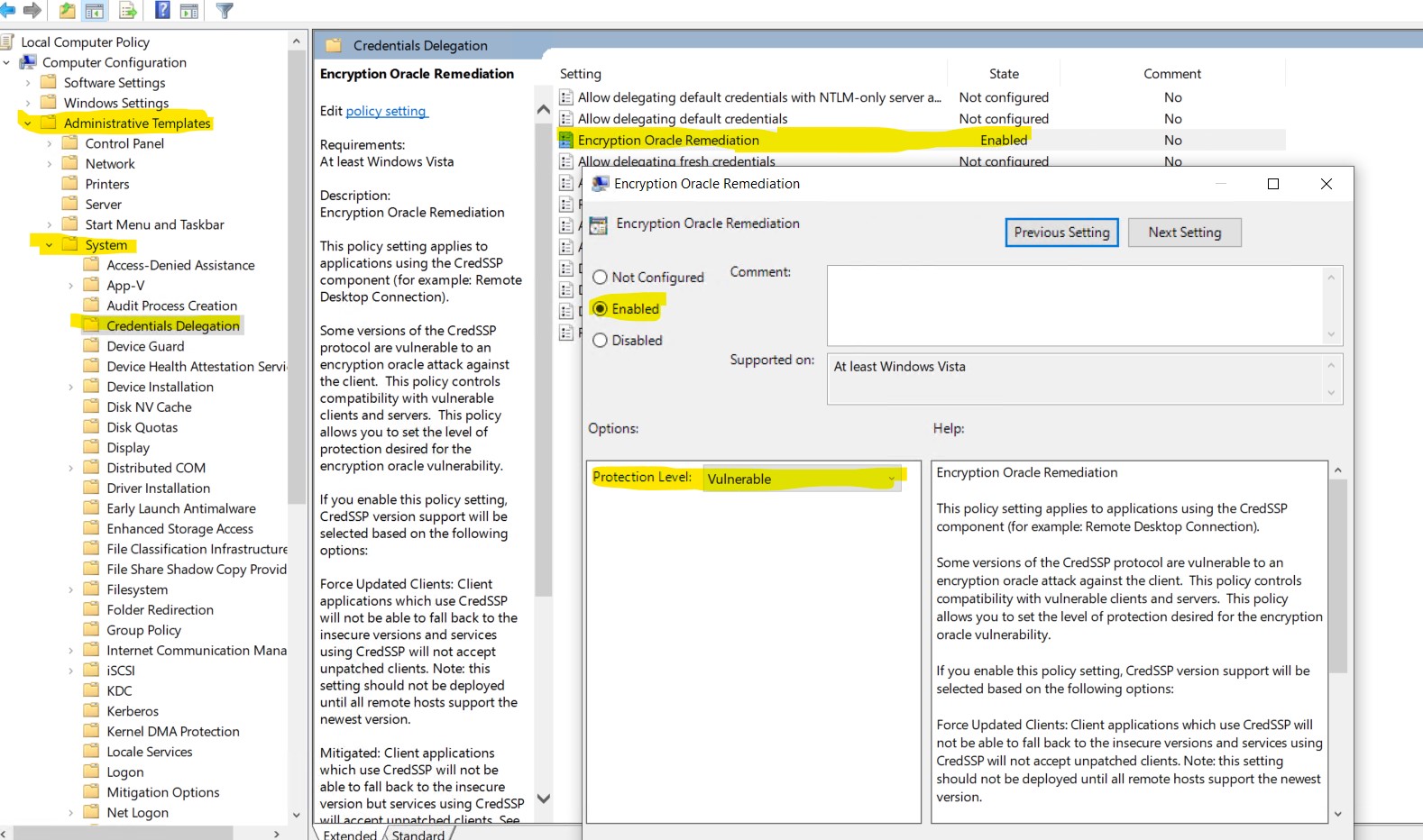Select the Disabled radio button

[600, 341]
